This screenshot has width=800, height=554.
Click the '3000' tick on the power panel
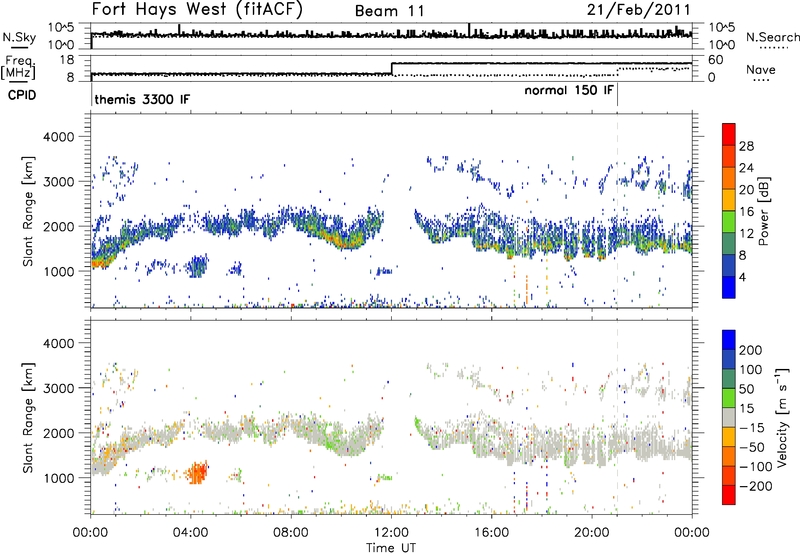coord(61,182)
